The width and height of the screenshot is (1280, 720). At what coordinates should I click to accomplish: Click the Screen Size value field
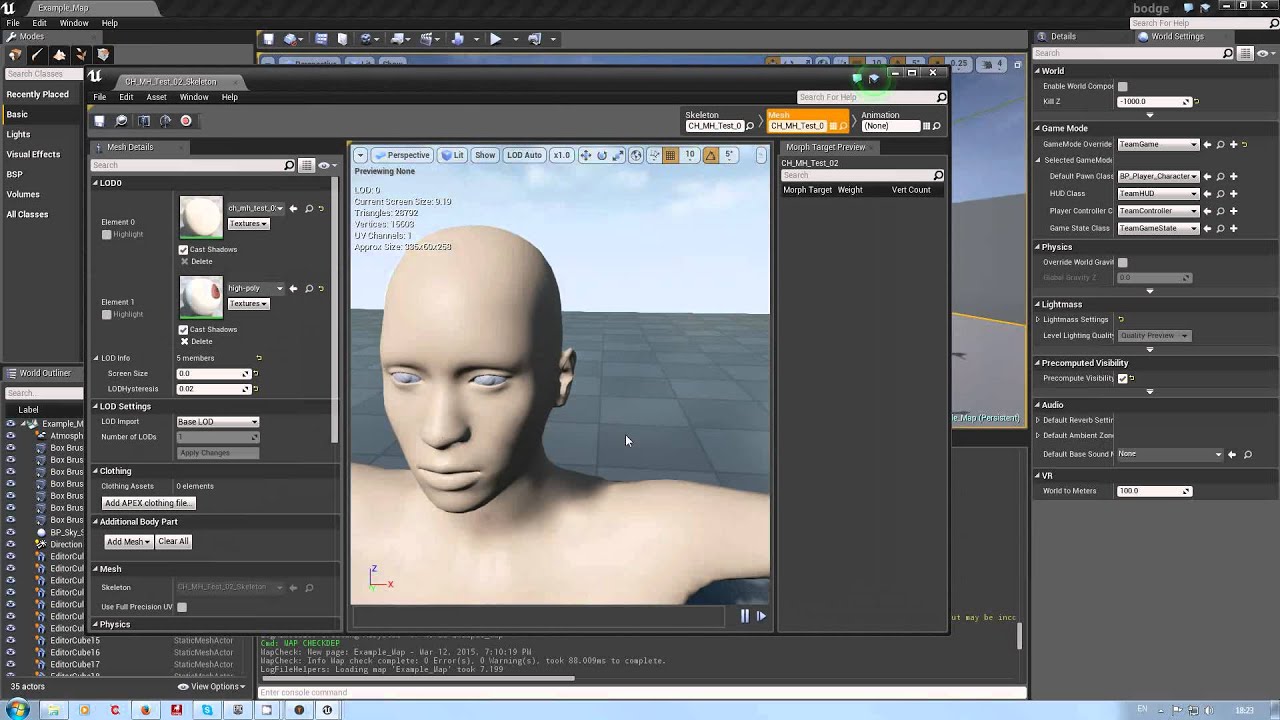click(x=212, y=373)
